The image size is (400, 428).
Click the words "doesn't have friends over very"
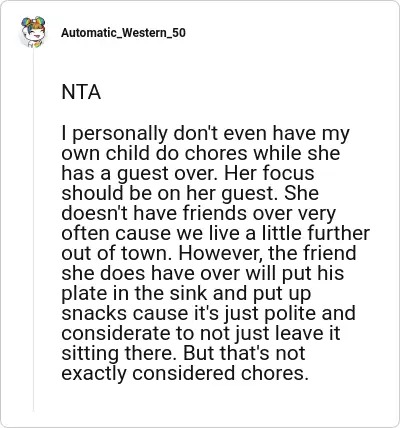coord(199,214)
